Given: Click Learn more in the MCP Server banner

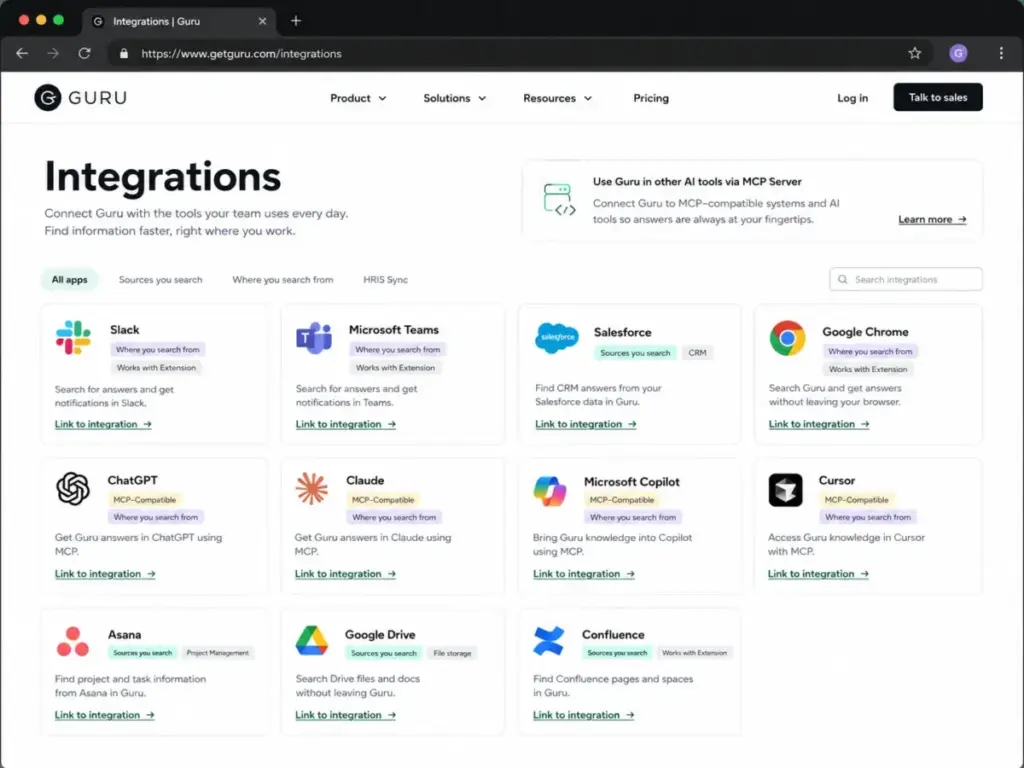Looking at the screenshot, I should pyautogui.click(x=932, y=219).
